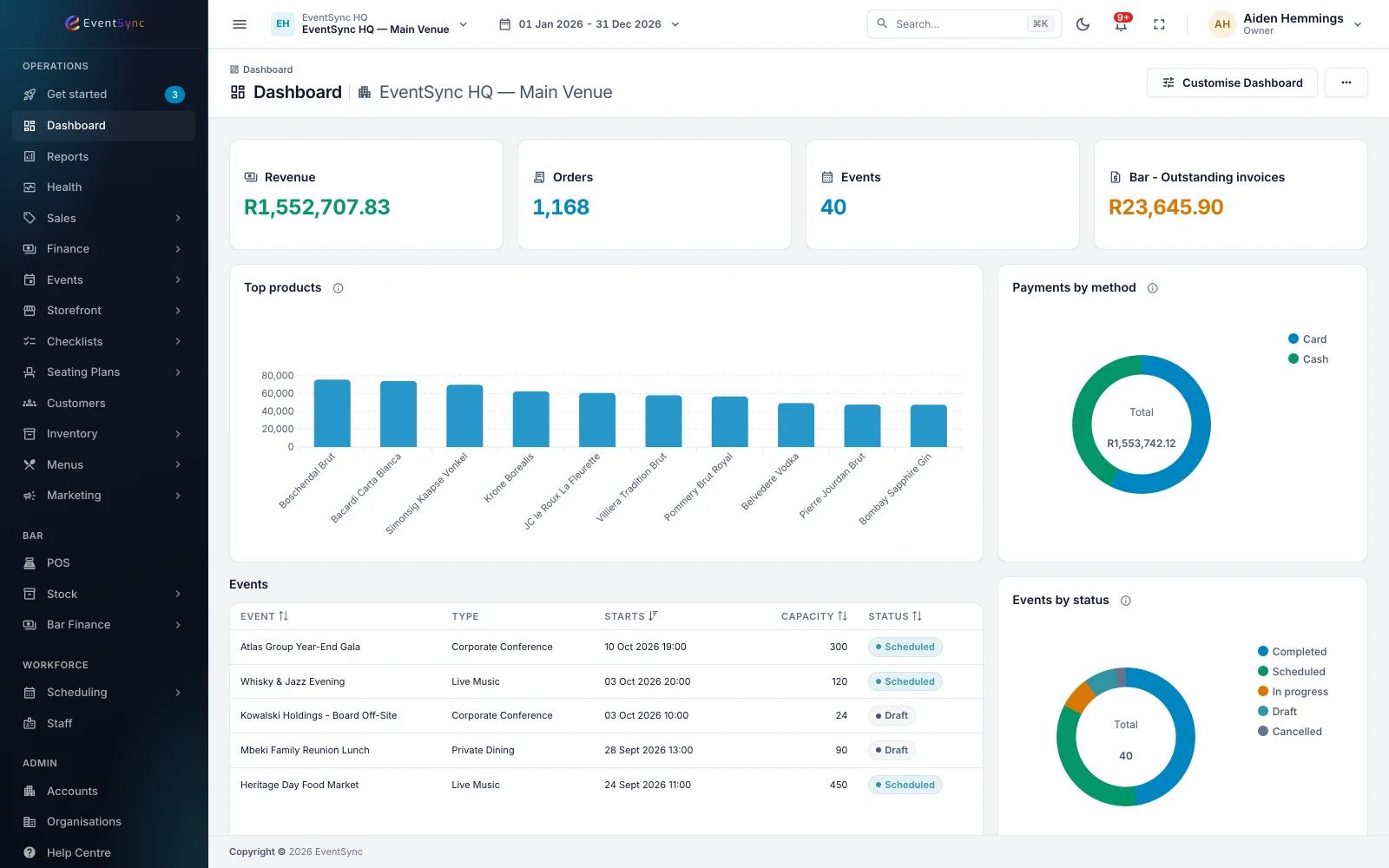Toggle the hamburger sidebar menu icon
Screen dimensions: 1389x868
tap(240, 24)
